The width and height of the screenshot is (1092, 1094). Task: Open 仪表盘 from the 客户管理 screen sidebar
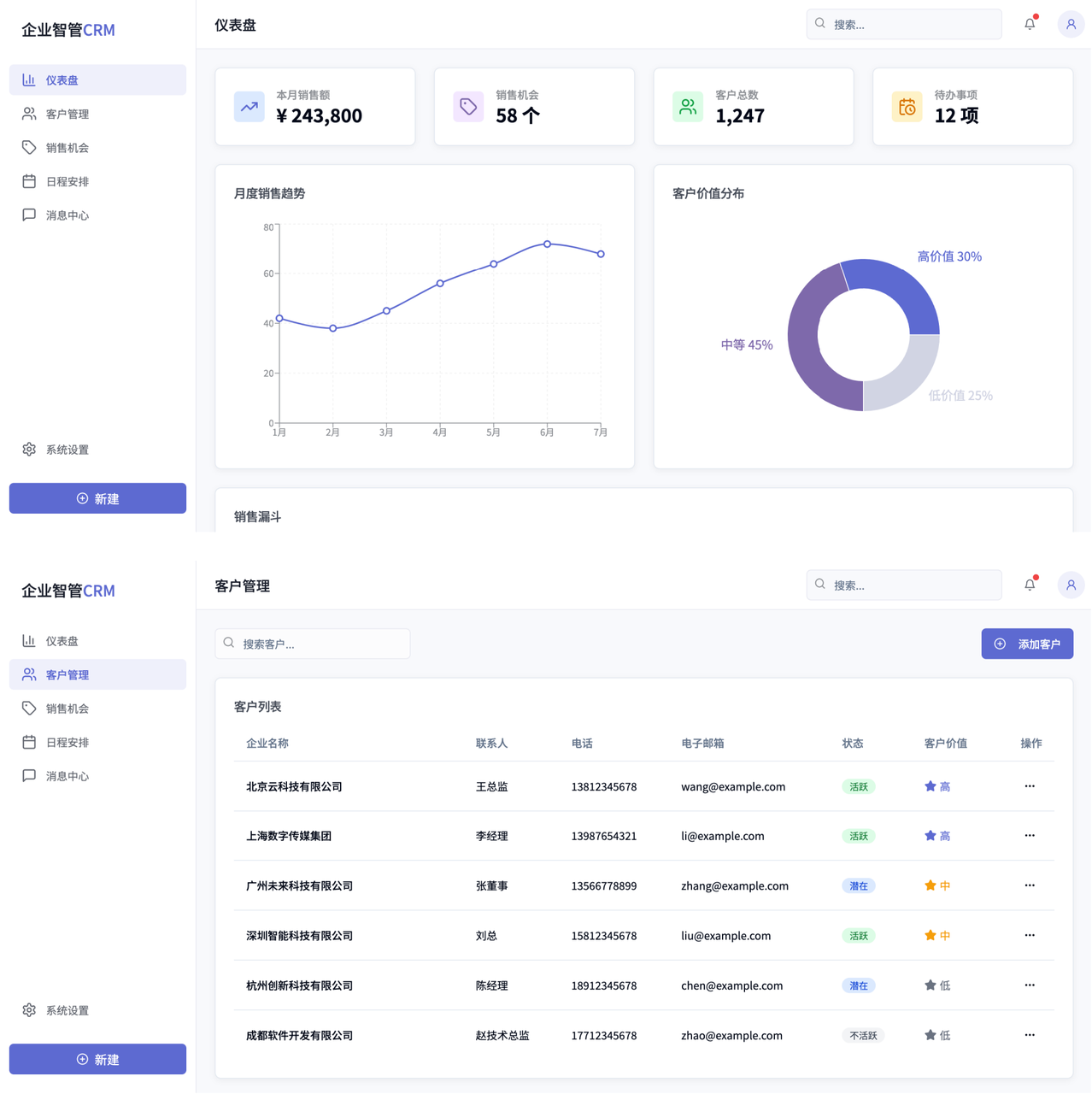(x=97, y=641)
